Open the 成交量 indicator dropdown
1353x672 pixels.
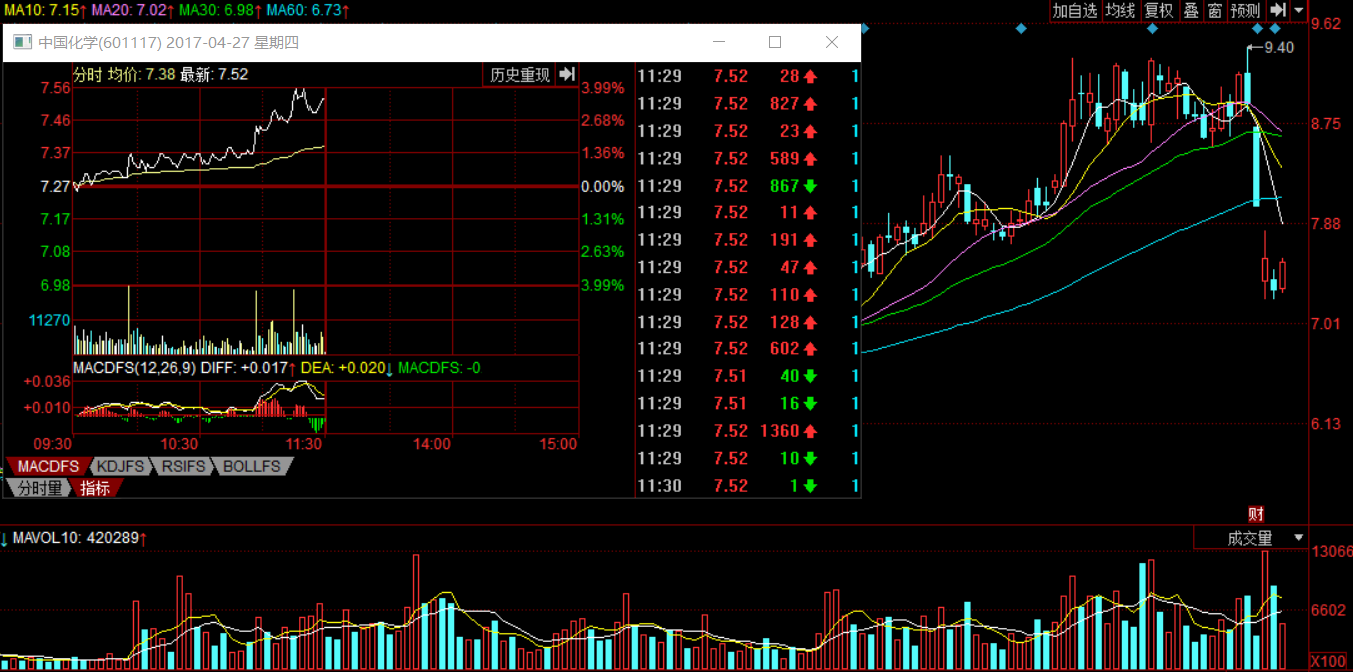coord(1299,538)
